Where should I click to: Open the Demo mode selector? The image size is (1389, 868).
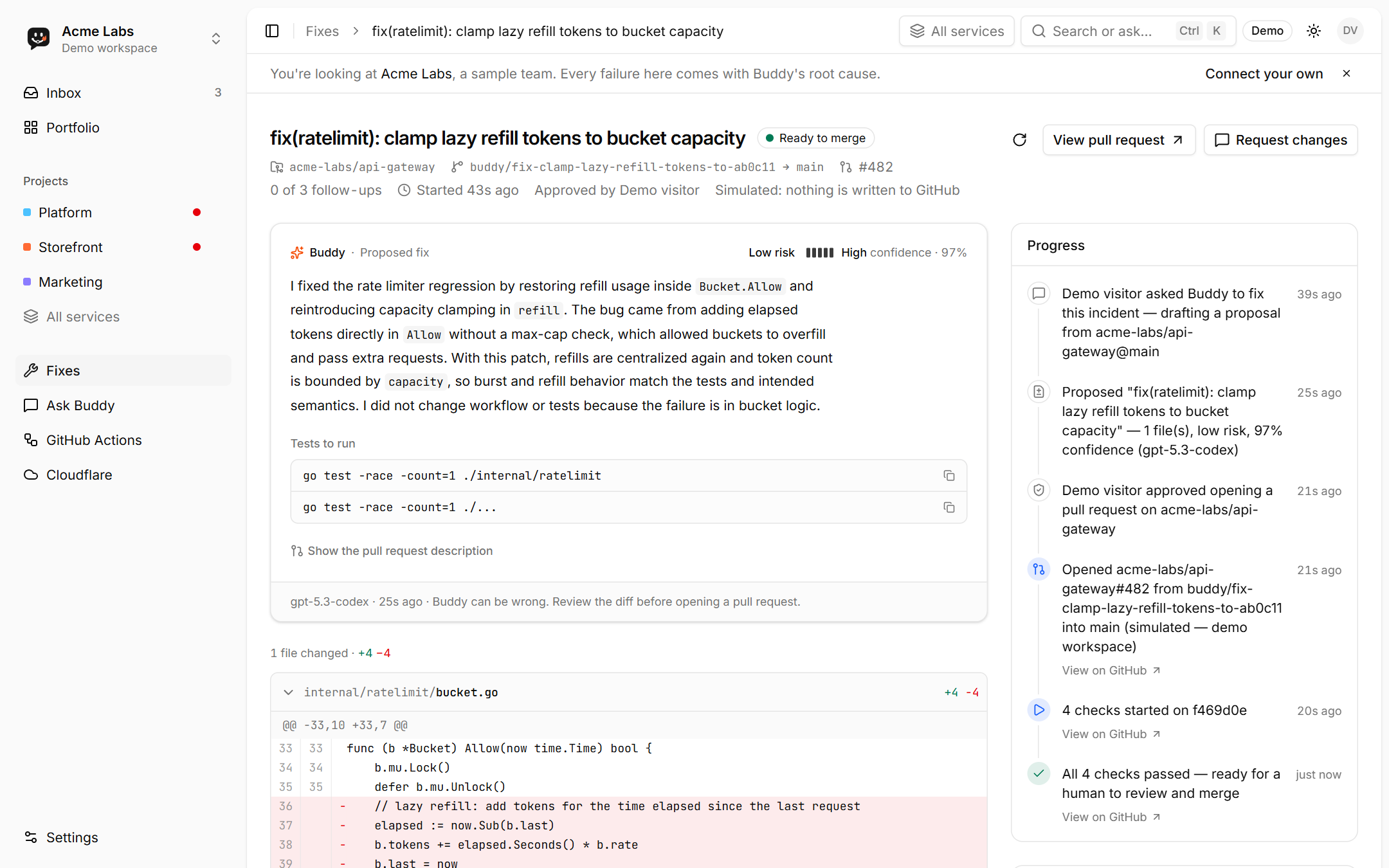coord(1267,31)
